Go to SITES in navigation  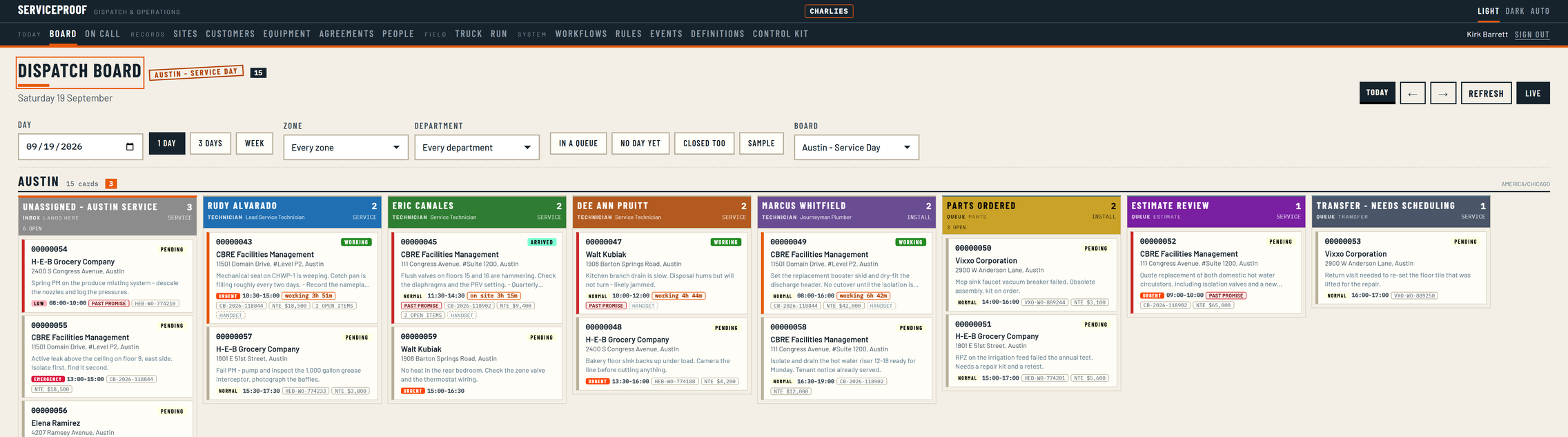[x=185, y=34]
